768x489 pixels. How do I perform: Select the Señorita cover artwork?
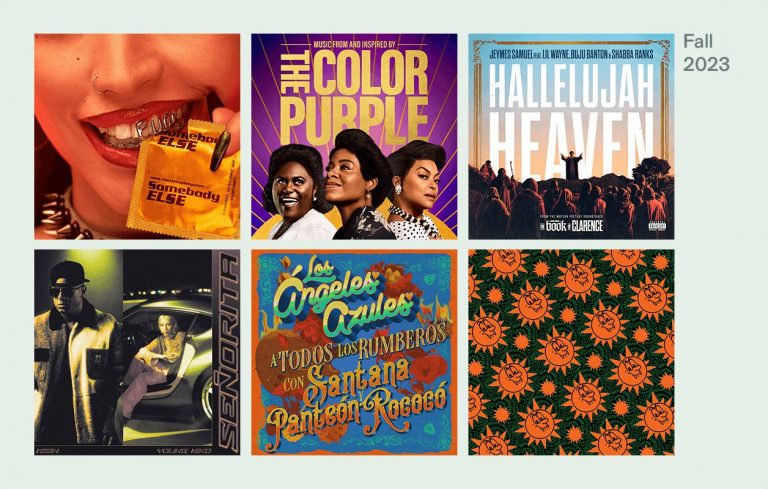[x=137, y=352]
